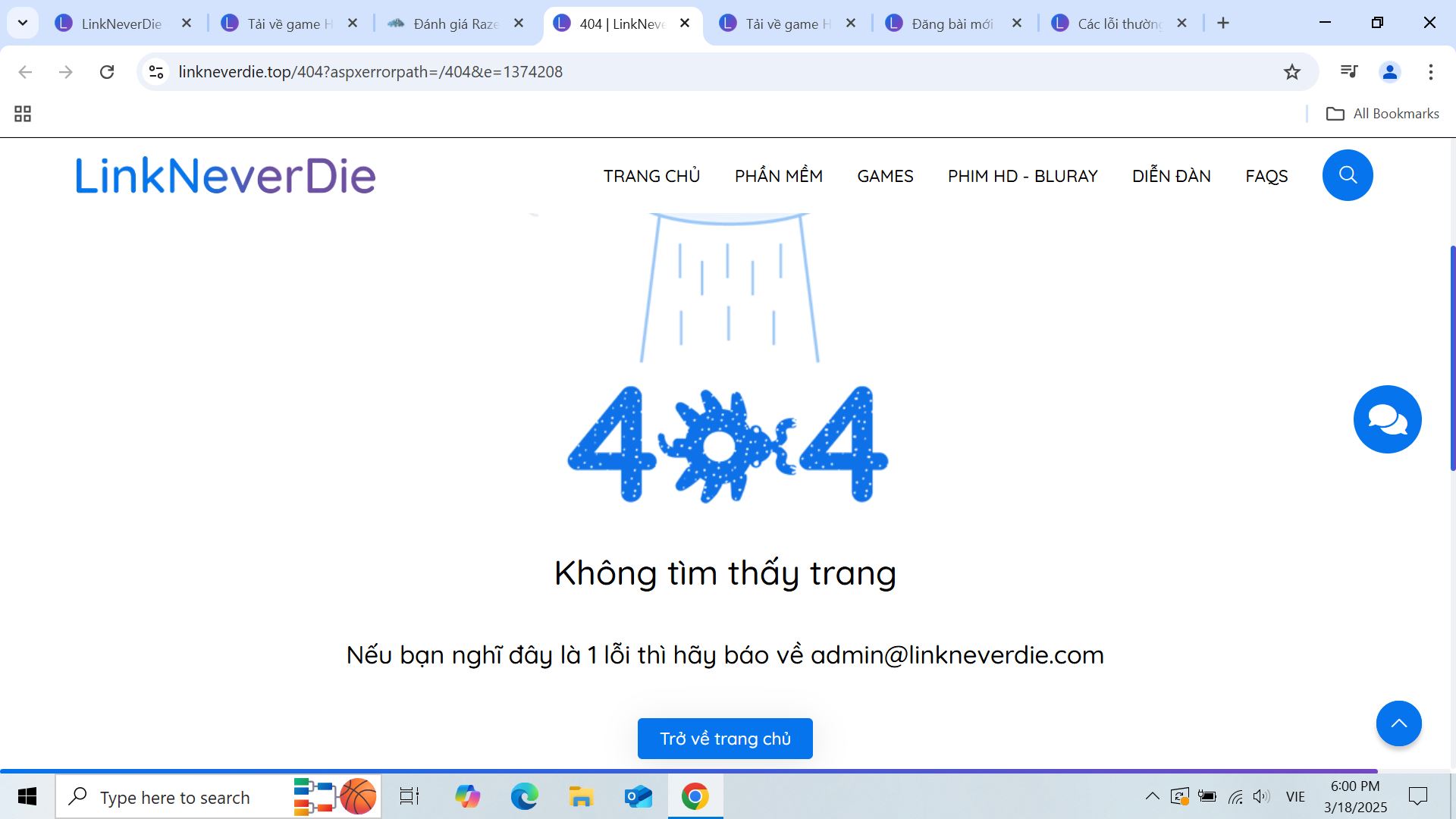The height and width of the screenshot is (819, 1456).
Task: Expand hidden icons in the system tray
Action: click(1152, 796)
